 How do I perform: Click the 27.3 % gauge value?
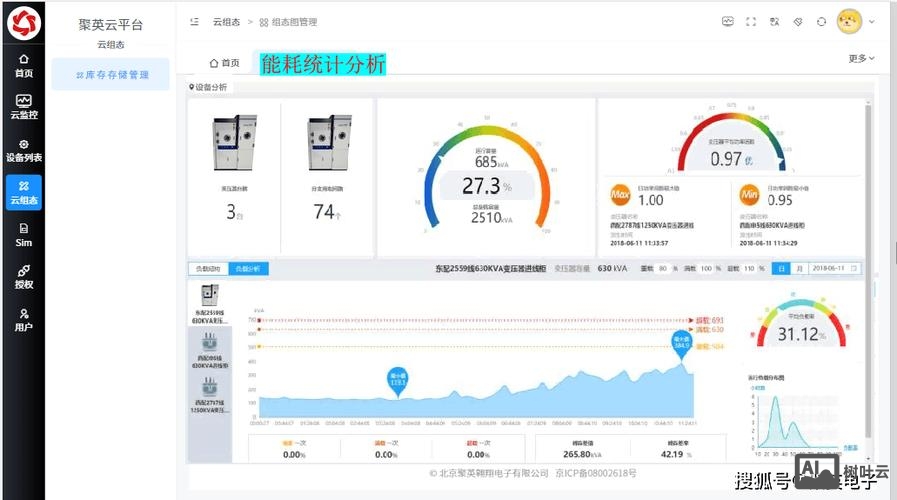(487, 186)
